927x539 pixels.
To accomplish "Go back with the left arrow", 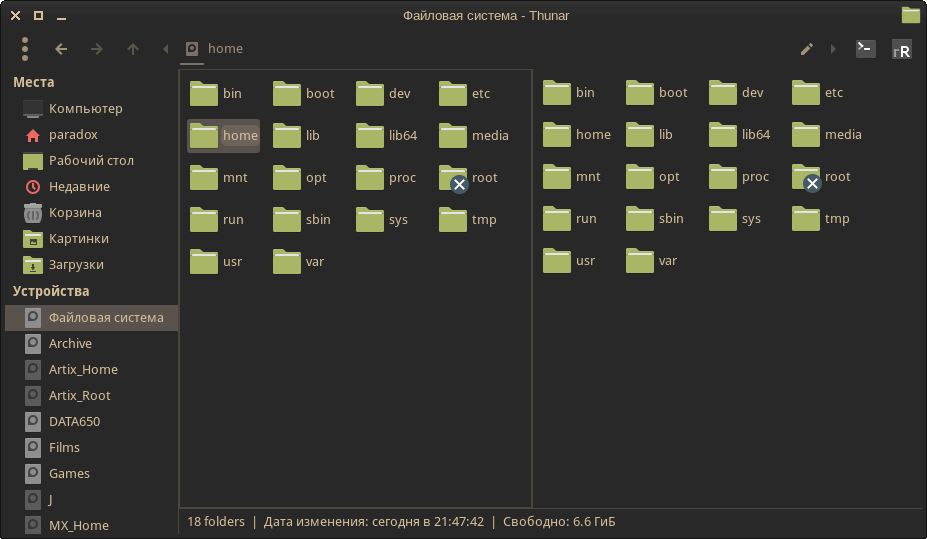I will coord(61,49).
